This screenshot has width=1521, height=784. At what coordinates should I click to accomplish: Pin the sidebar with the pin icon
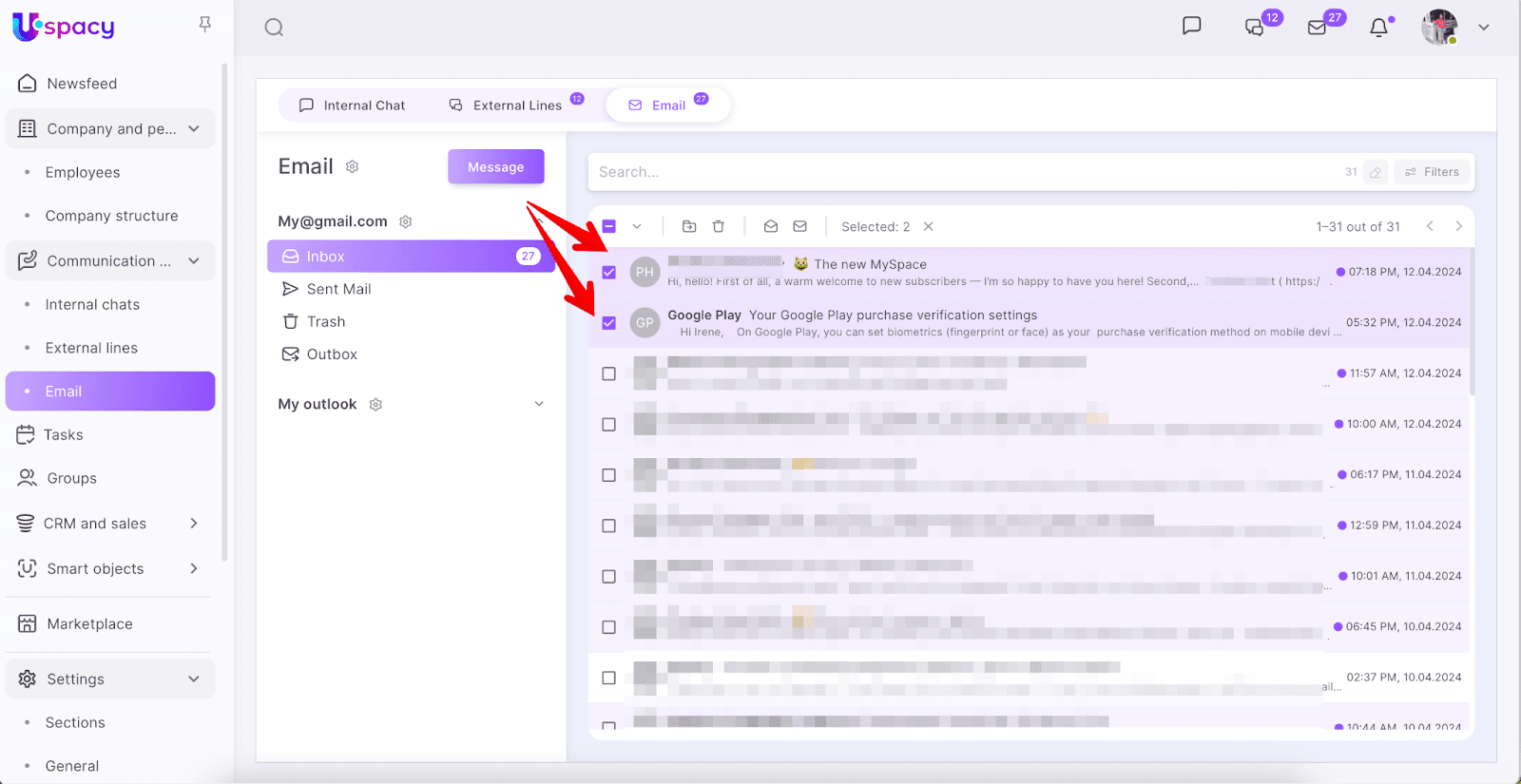pyautogui.click(x=204, y=25)
